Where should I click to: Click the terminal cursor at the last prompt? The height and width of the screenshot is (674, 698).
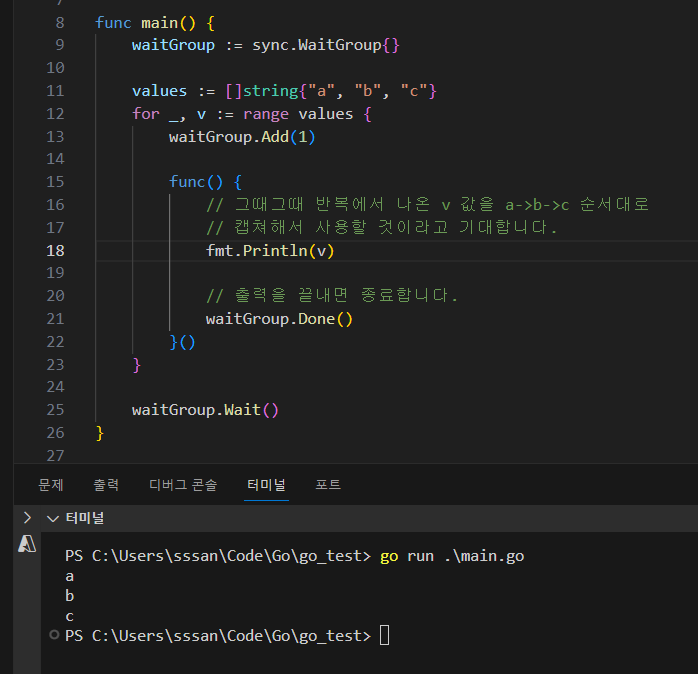coord(384,636)
